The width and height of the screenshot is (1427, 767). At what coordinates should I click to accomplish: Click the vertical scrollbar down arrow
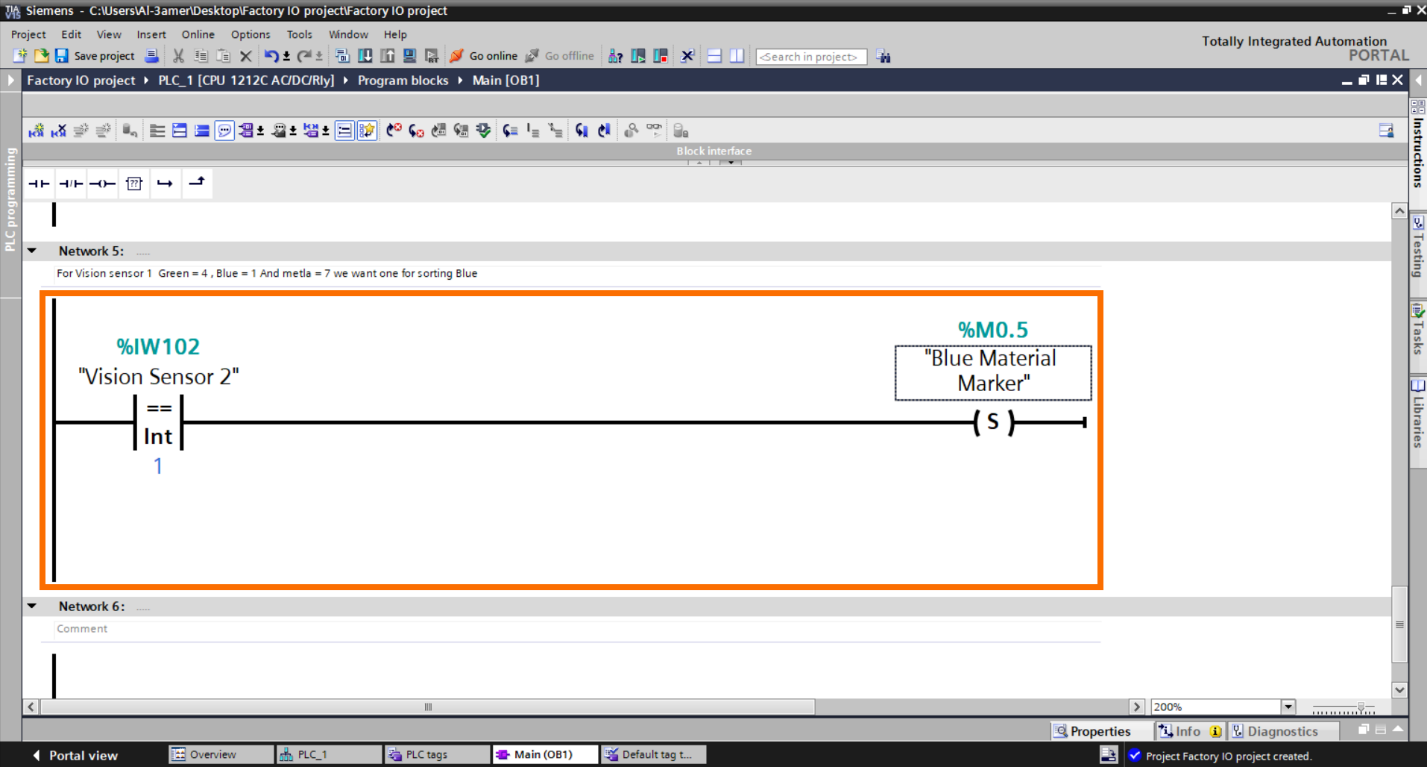1399,690
